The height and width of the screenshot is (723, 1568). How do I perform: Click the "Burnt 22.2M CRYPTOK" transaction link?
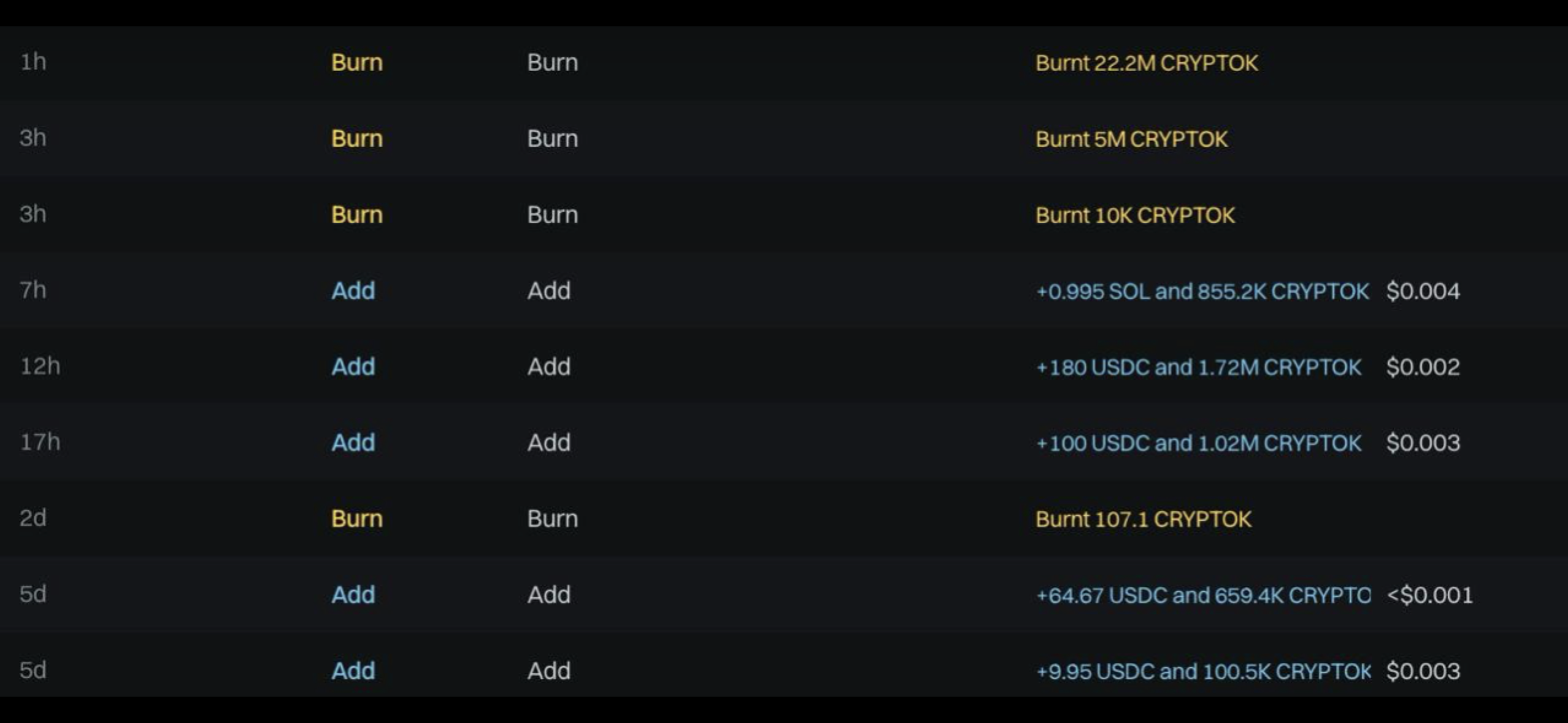[x=1146, y=63]
